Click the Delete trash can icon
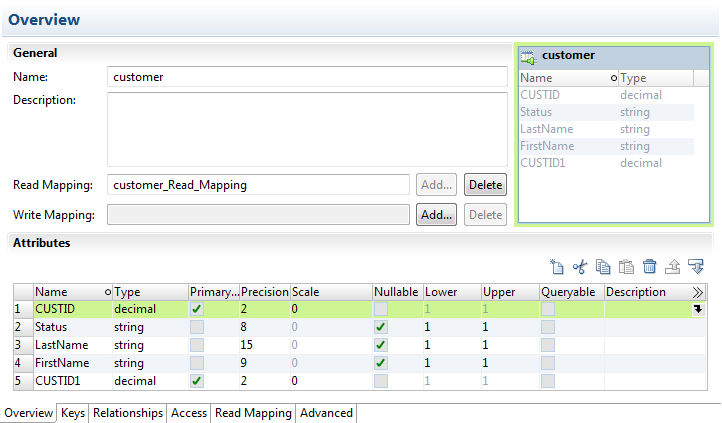 (x=649, y=267)
